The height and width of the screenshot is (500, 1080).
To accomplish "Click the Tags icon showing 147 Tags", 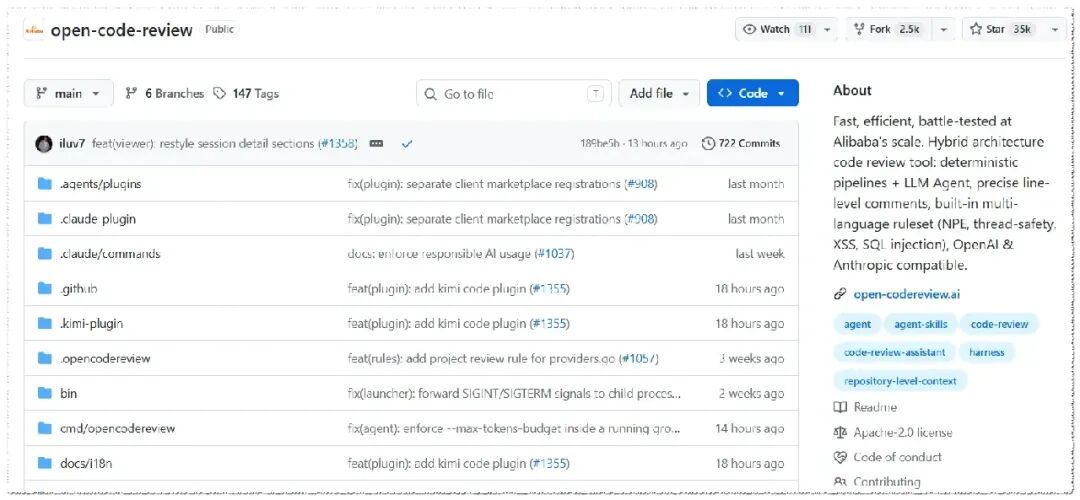I will 220,94.
